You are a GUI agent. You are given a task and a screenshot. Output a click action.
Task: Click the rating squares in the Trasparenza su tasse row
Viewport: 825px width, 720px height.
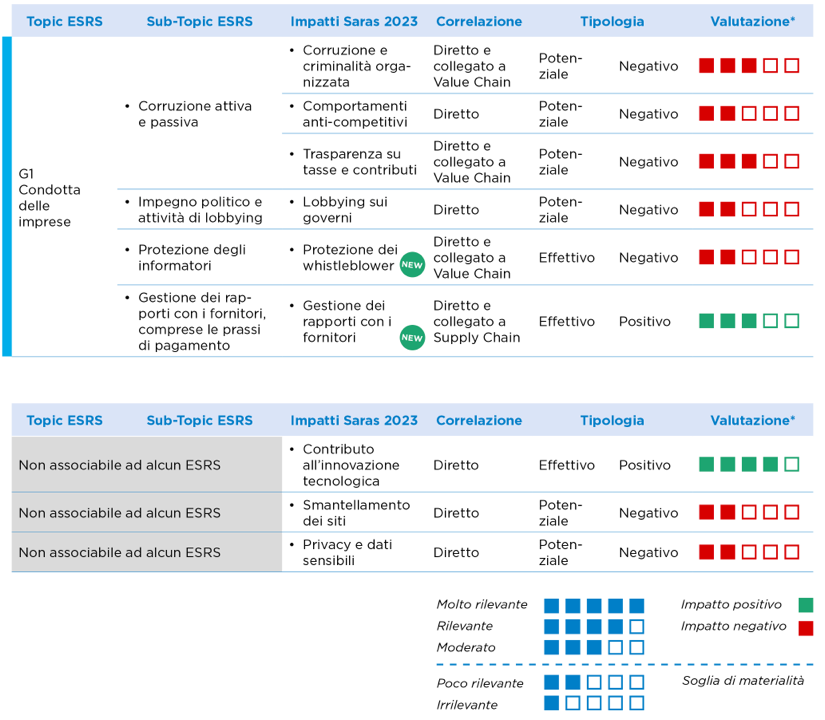point(749,162)
